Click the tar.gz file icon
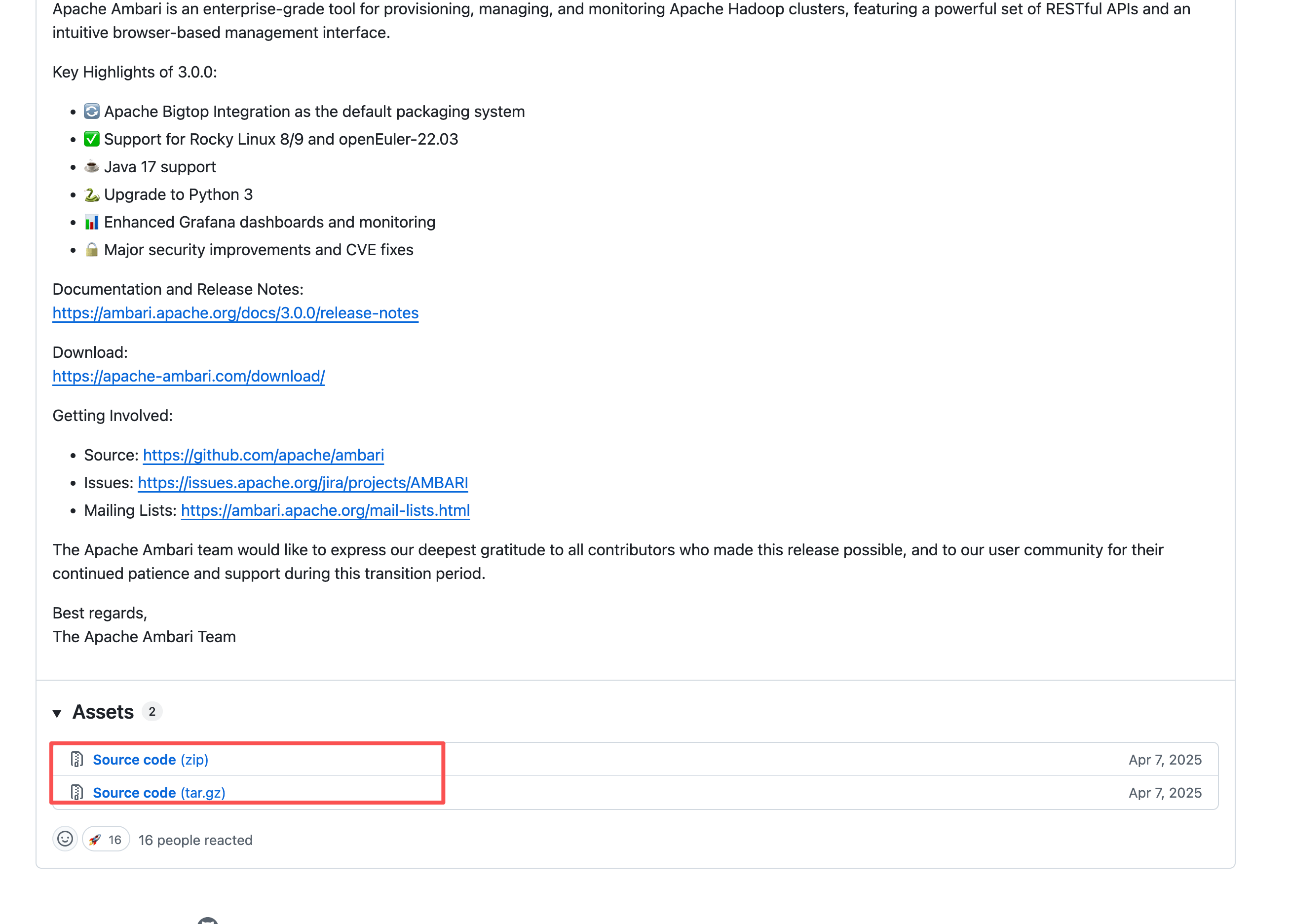The width and height of the screenshot is (1289, 924). click(76, 793)
